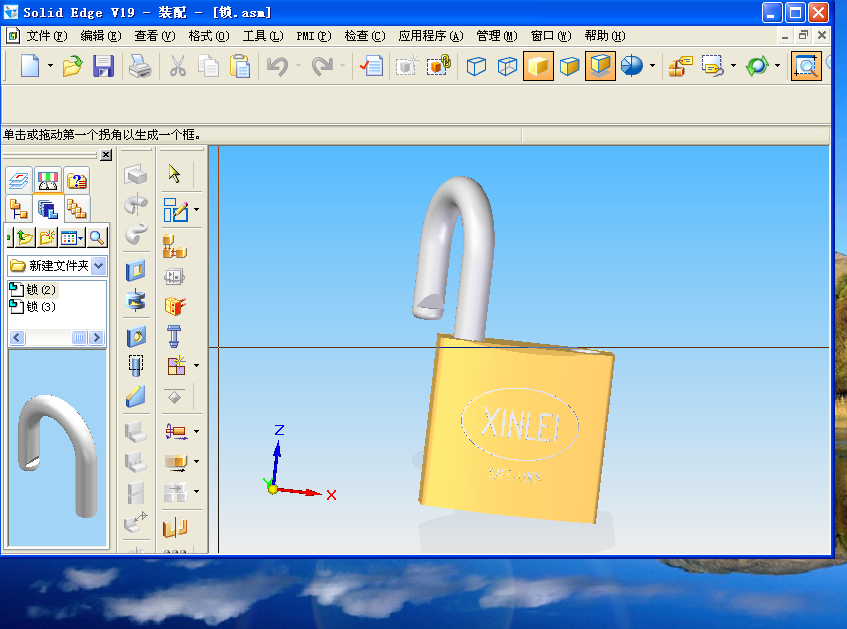Choose the Select arrow tool
This screenshot has width=847, height=629.
(174, 173)
